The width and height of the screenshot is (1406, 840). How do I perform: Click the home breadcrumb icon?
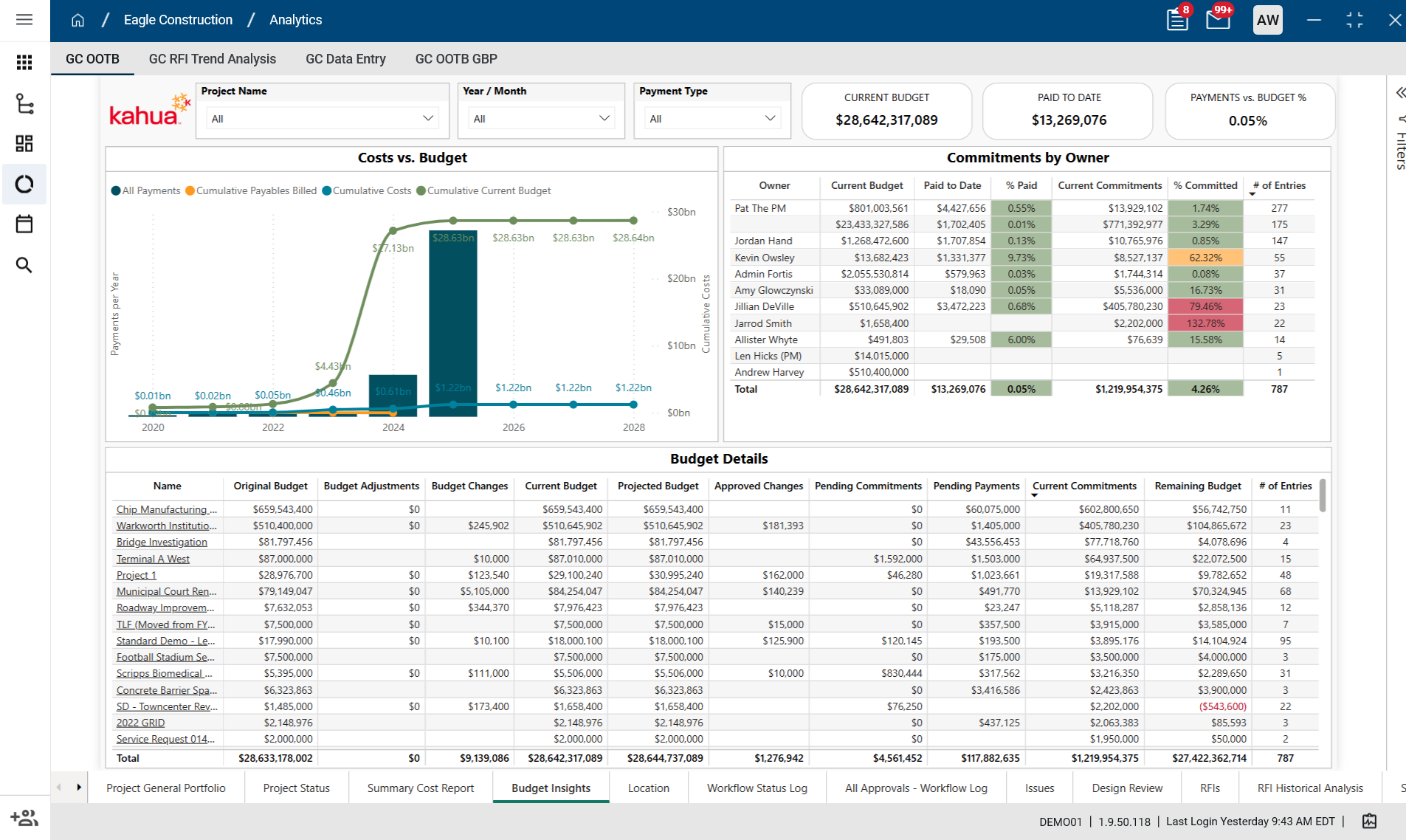coord(77,20)
